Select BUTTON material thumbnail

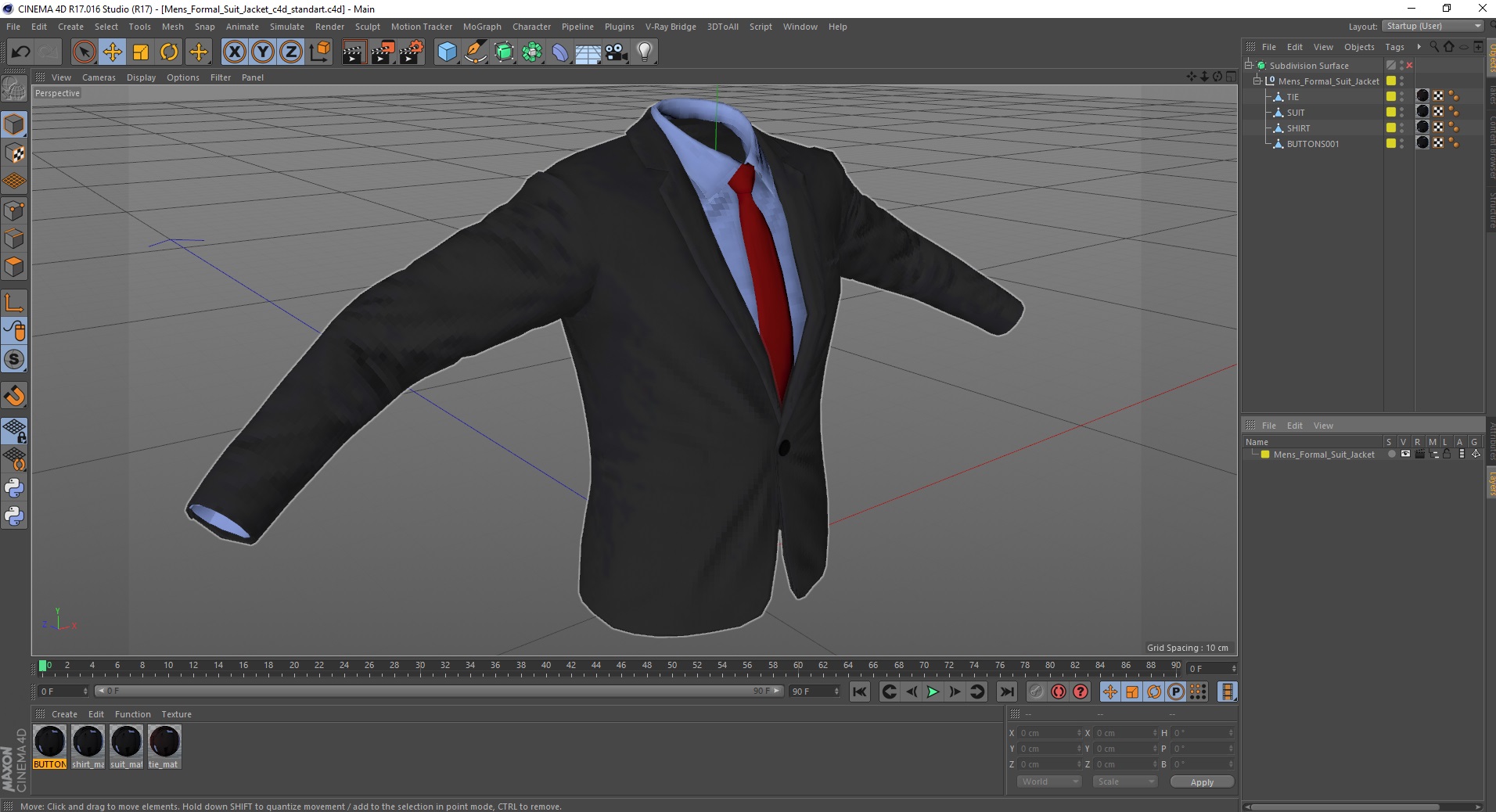(x=50, y=746)
